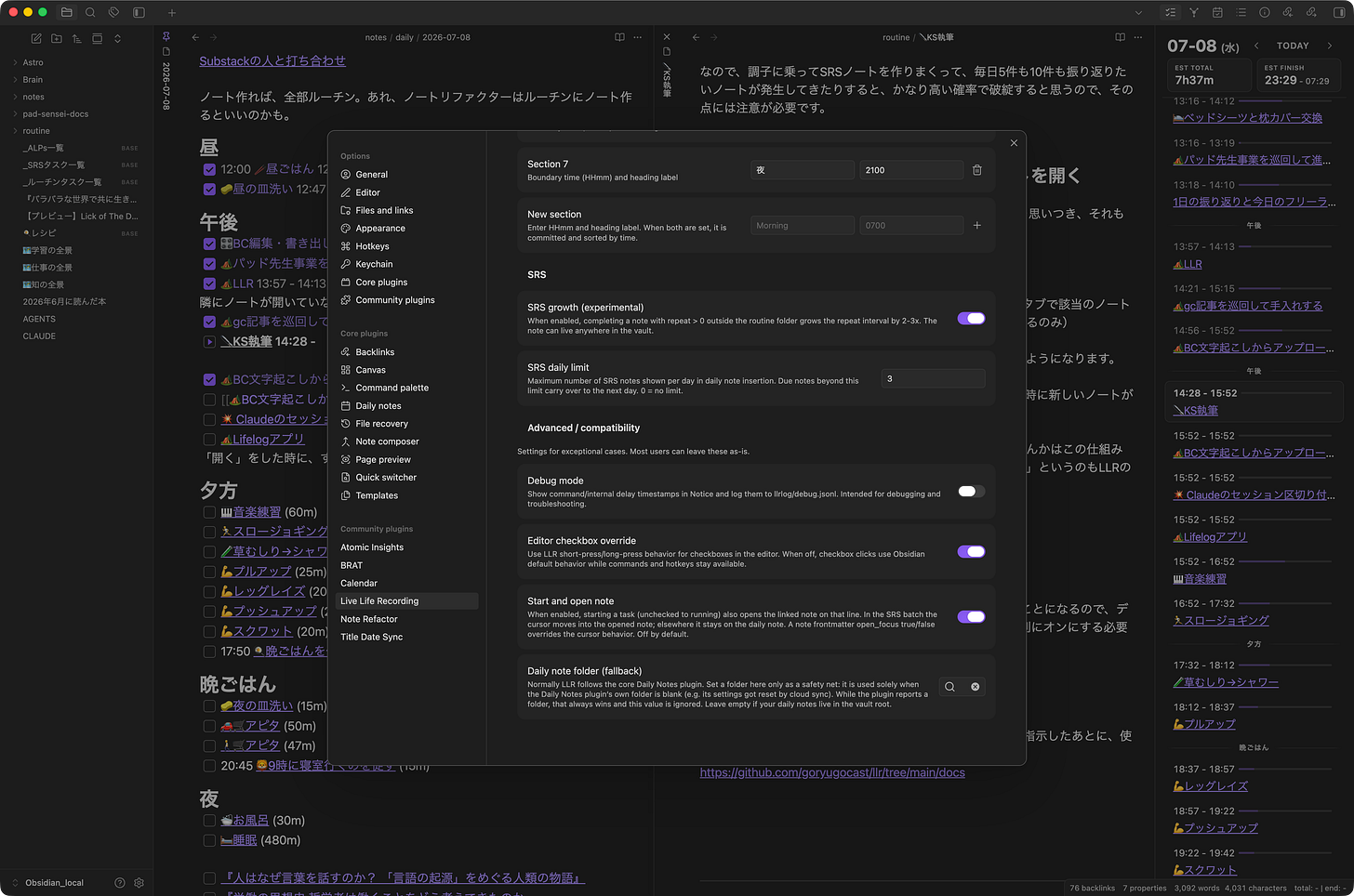This screenshot has height=896, width=1354.
Task: Open the checklist tab in right sidebar
Action: pos(1171,13)
